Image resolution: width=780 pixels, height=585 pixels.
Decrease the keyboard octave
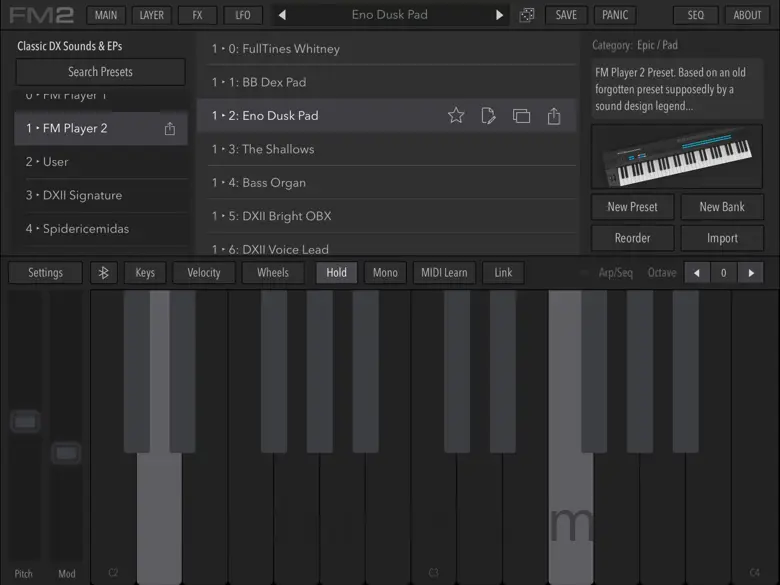coord(697,273)
